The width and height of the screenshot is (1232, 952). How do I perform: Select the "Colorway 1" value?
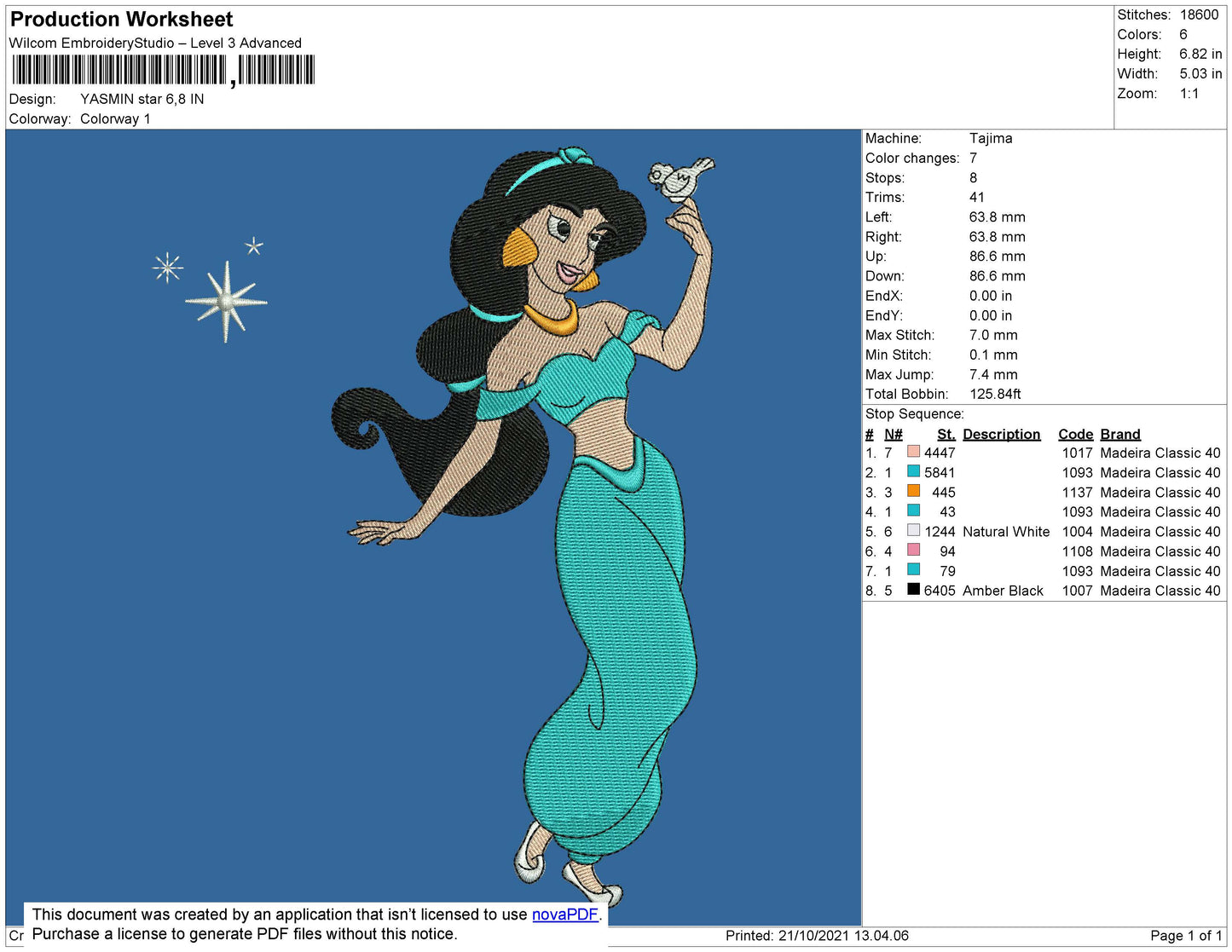click(x=115, y=119)
